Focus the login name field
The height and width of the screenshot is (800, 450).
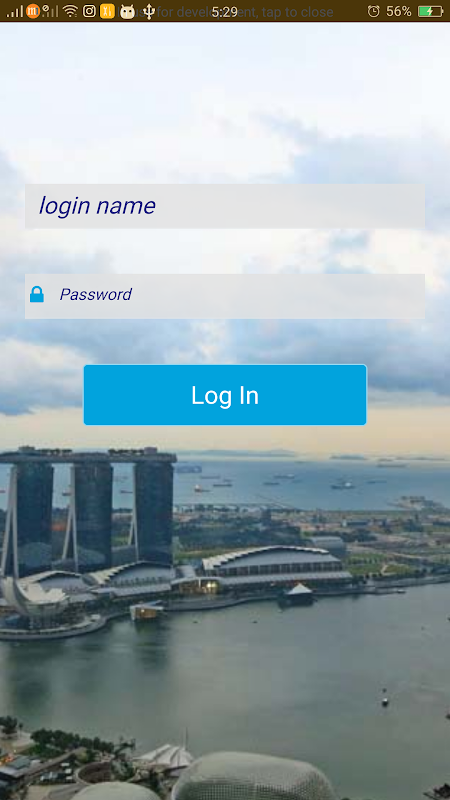225,206
